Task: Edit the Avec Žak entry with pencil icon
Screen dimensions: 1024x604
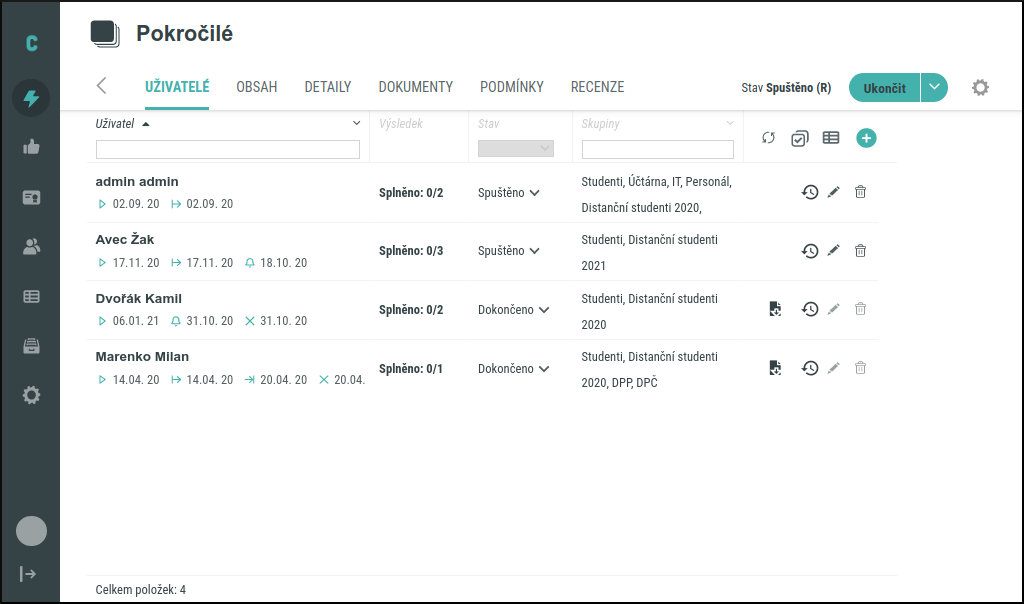Action: 834,251
